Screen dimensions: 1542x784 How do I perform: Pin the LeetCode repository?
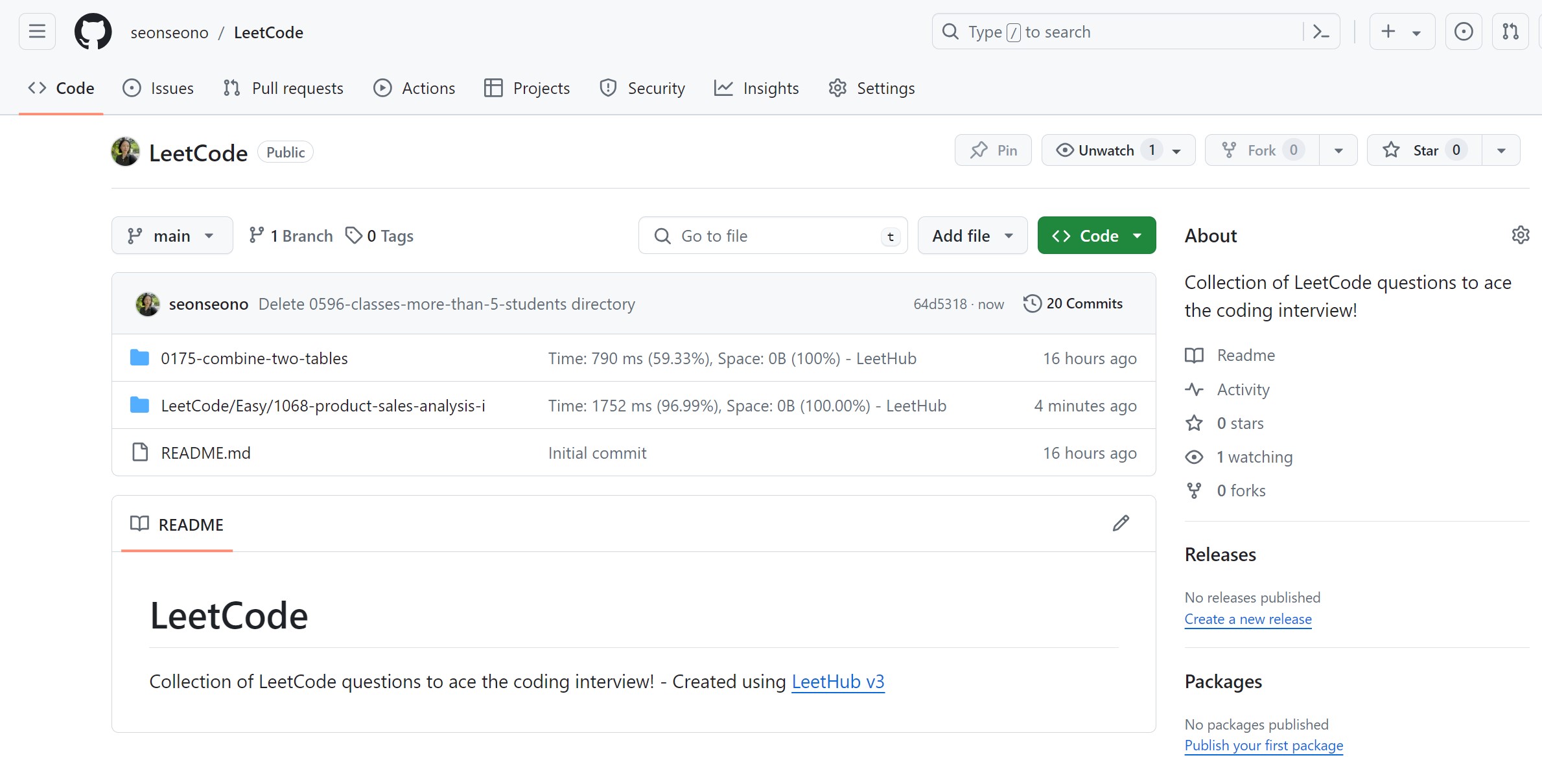[x=993, y=150]
